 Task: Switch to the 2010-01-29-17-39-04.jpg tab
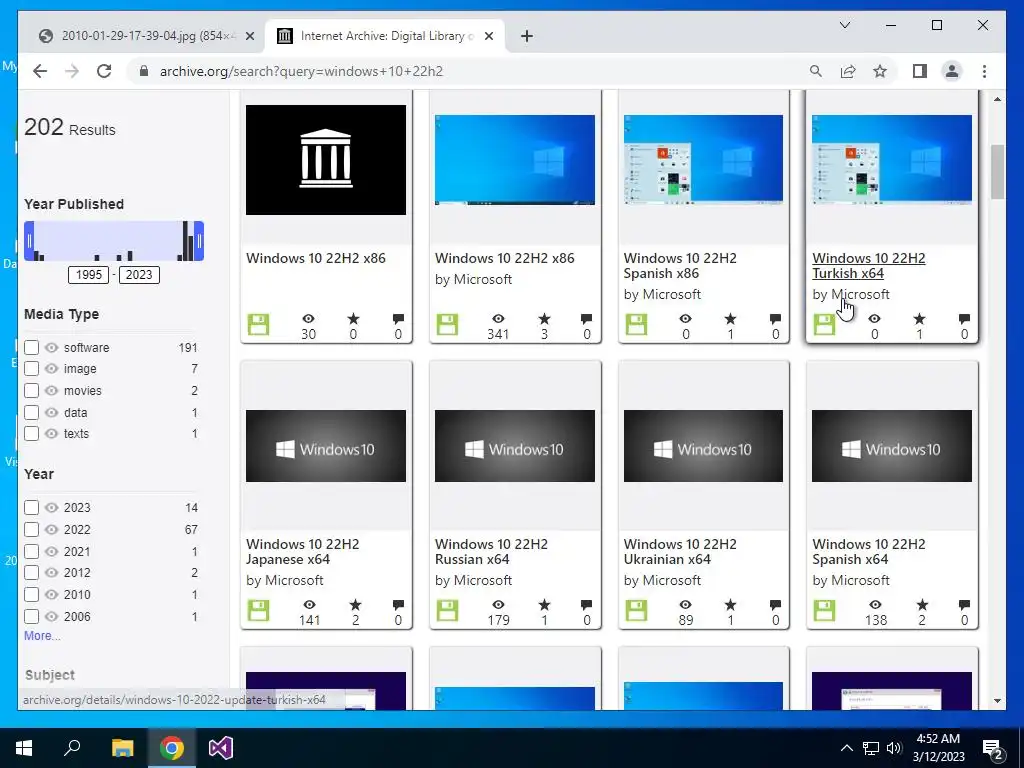click(142, 36)
